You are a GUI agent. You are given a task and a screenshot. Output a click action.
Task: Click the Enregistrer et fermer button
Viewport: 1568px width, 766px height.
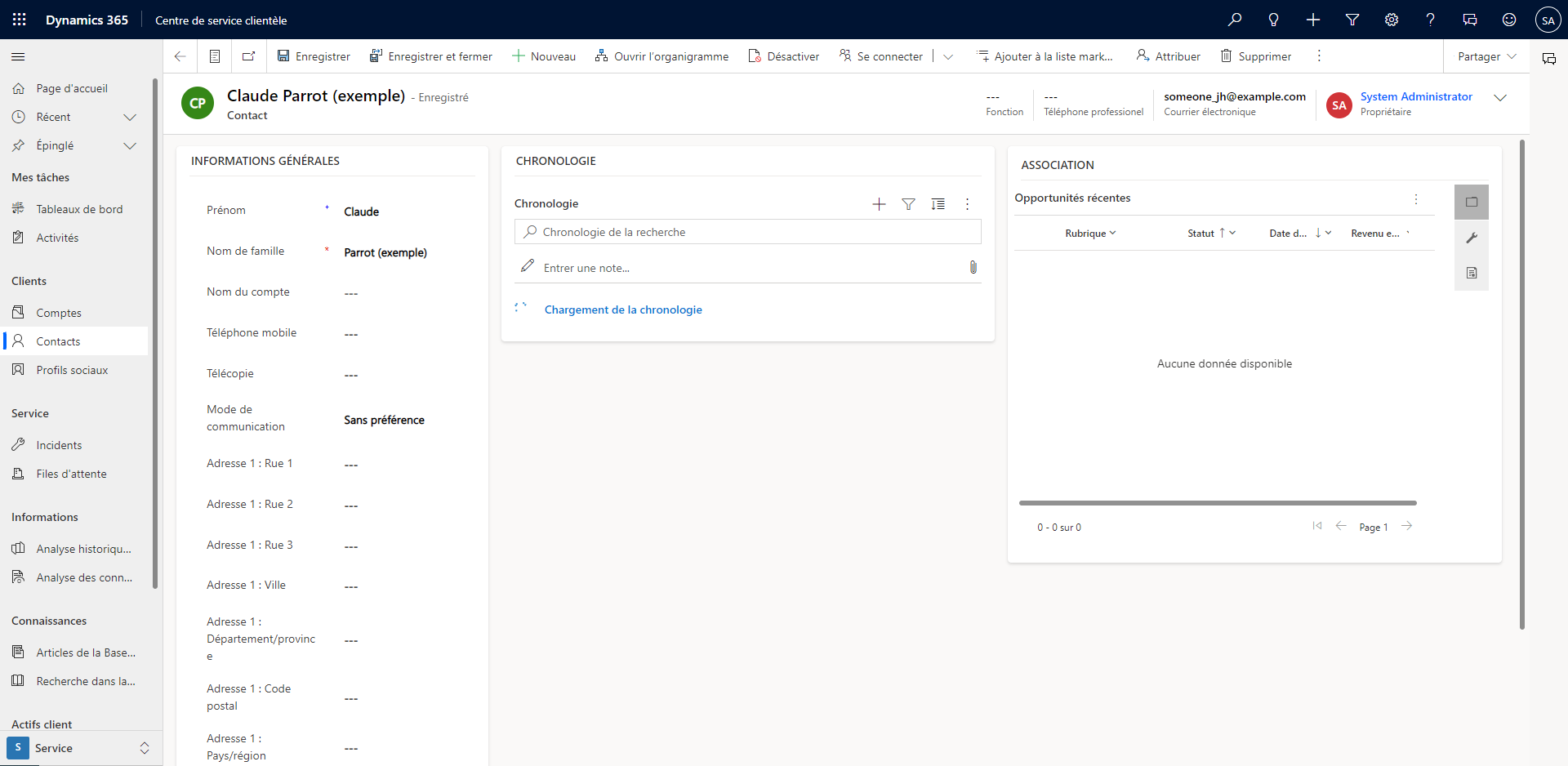(431, 56)
